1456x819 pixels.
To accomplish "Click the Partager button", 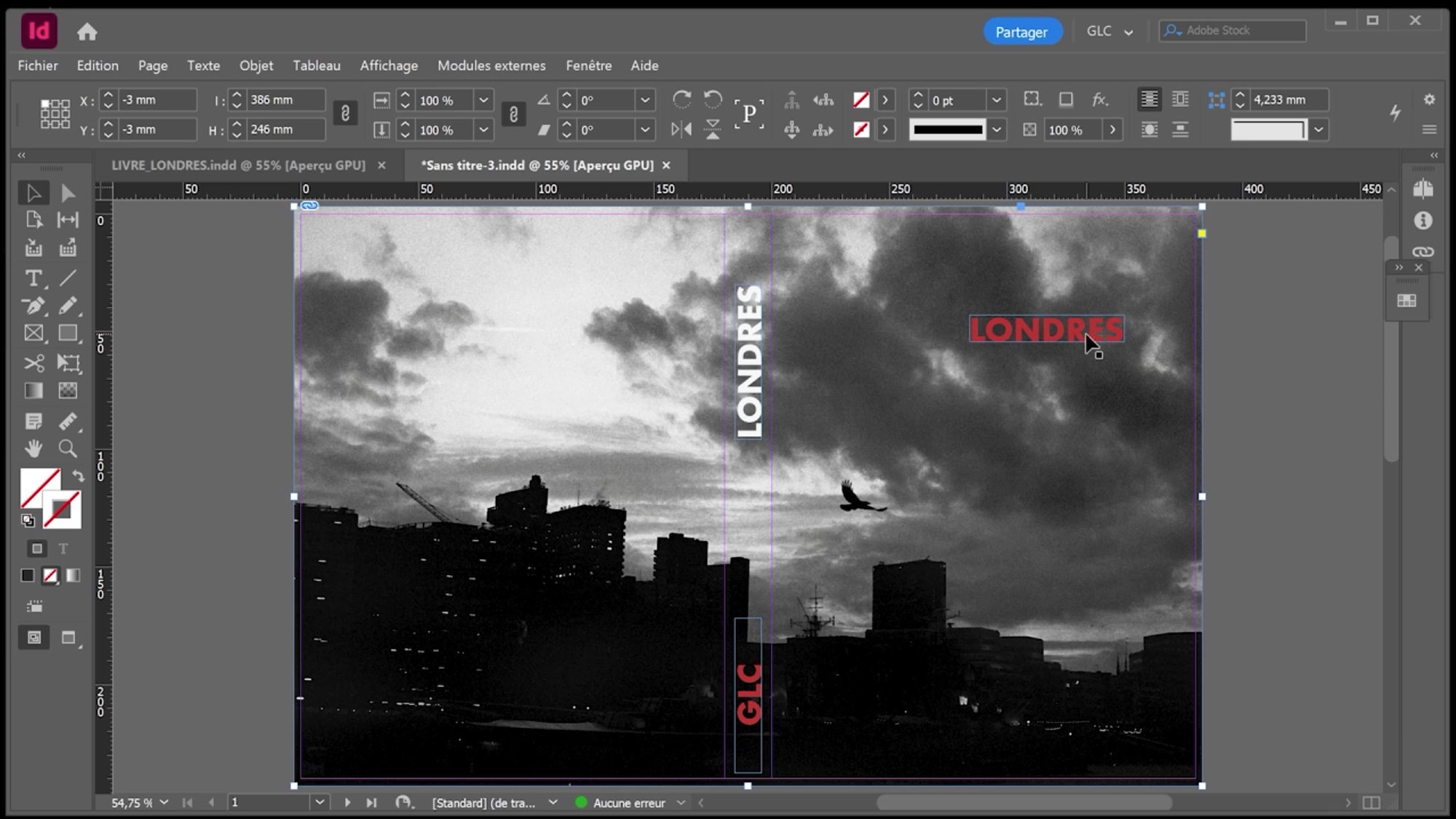I will (1021, 32).
